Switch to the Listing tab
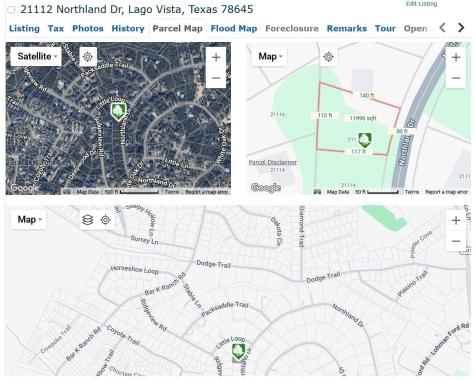 24,28
